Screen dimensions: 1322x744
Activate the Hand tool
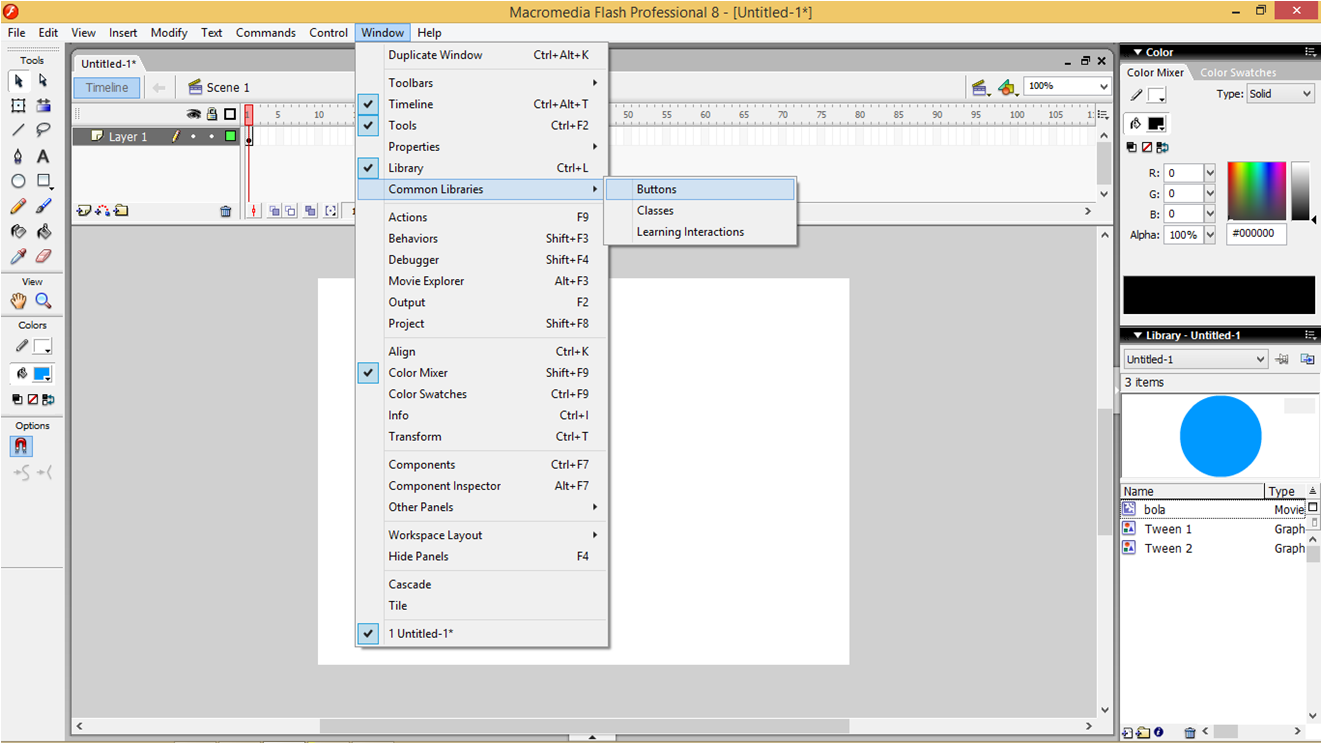coord(18,300)
